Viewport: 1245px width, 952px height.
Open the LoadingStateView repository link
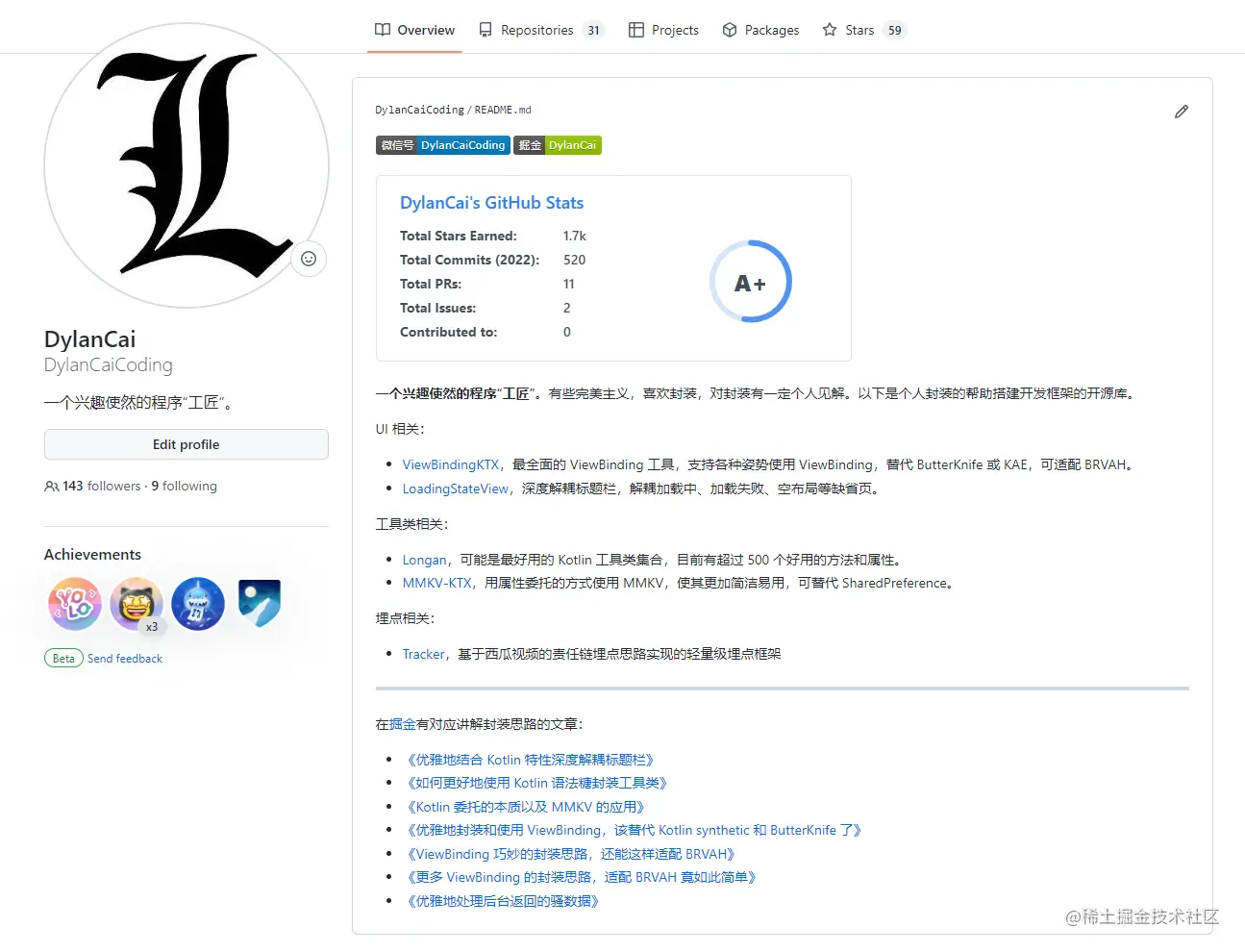(455, 489)
